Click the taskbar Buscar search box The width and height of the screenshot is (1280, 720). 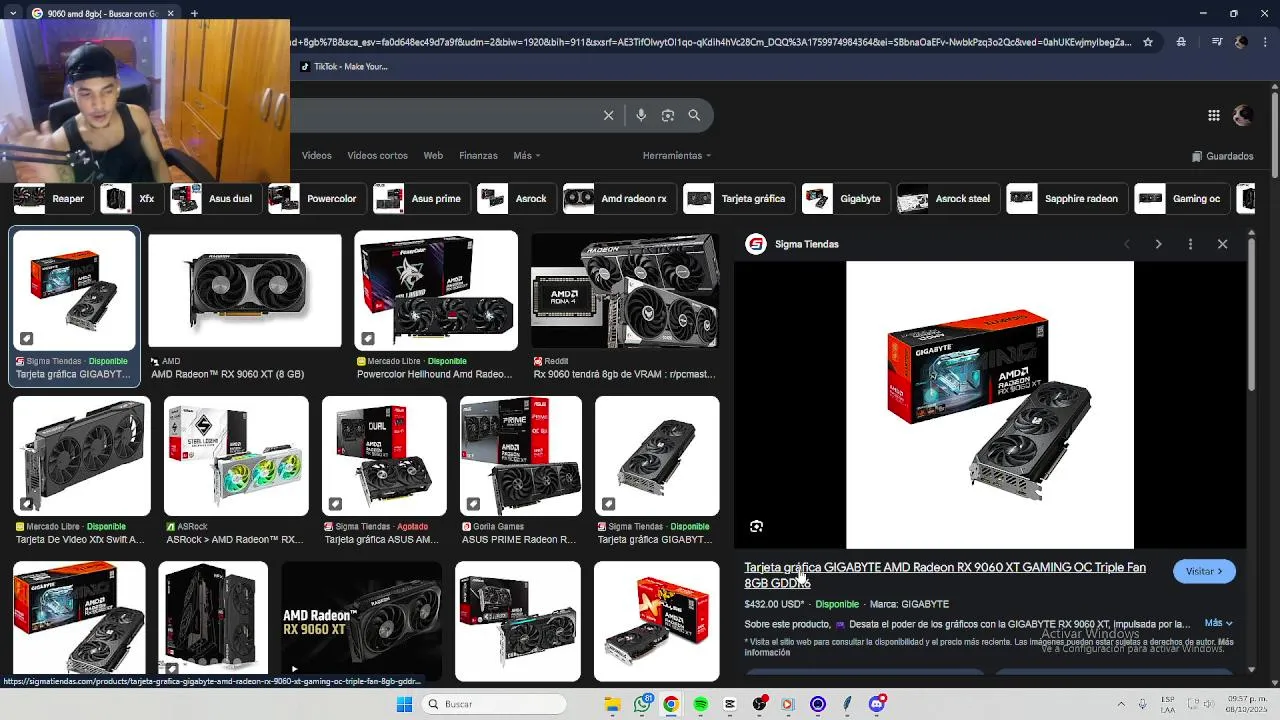point(495,704)
